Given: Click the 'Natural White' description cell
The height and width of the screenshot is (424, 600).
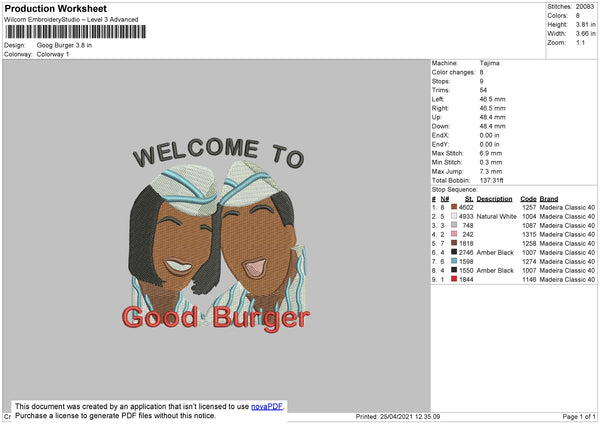Looking at the screenshot, I should click(x=497, y=216).
